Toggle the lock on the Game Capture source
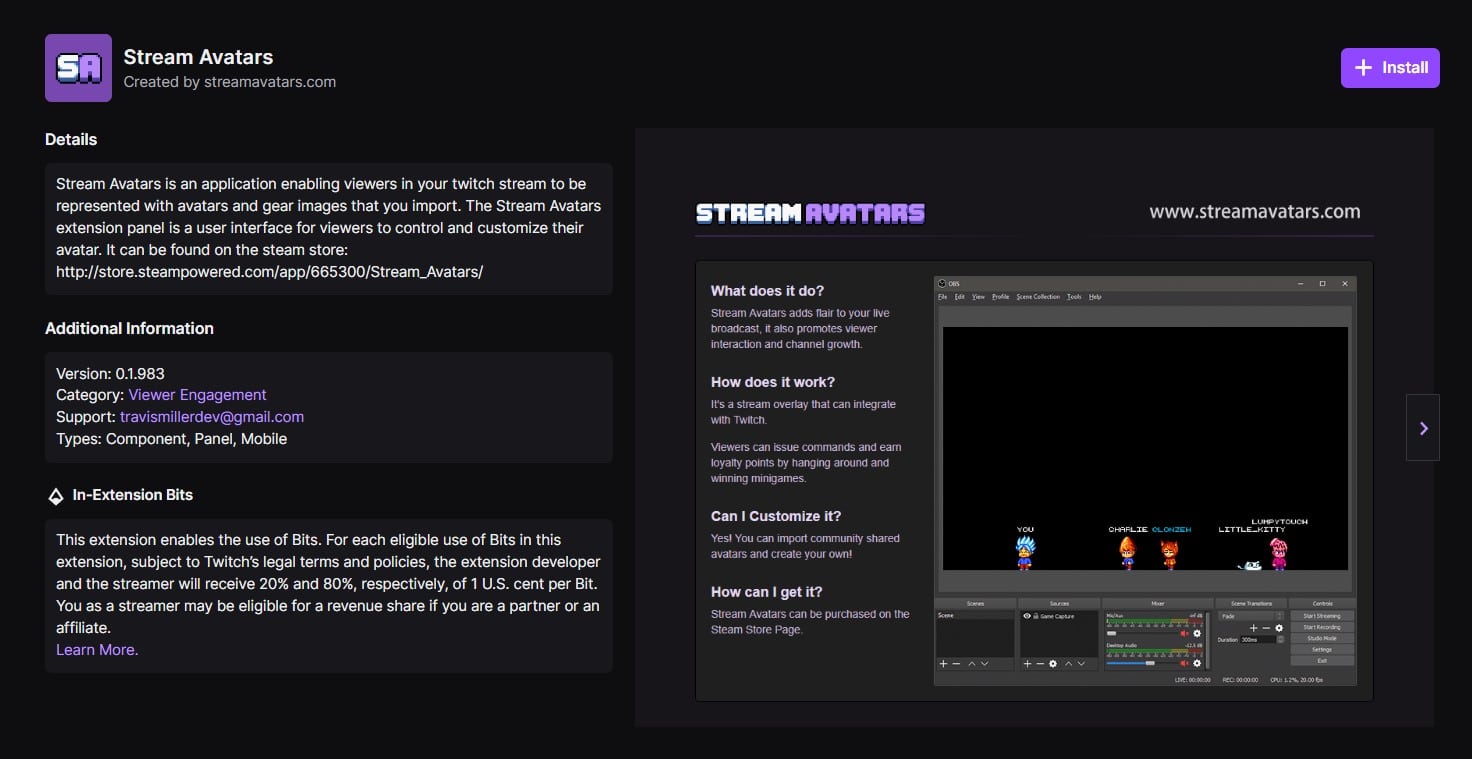Screen dimensions: 1472x759 (x=1036, y=616)
